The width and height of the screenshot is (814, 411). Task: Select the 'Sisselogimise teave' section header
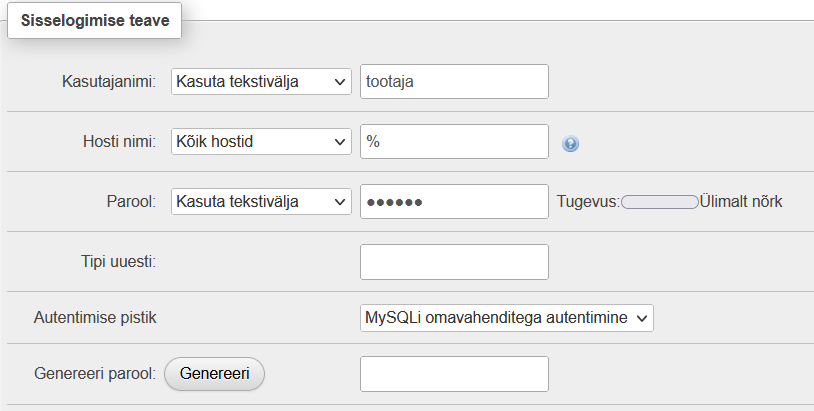pos(94,20)
